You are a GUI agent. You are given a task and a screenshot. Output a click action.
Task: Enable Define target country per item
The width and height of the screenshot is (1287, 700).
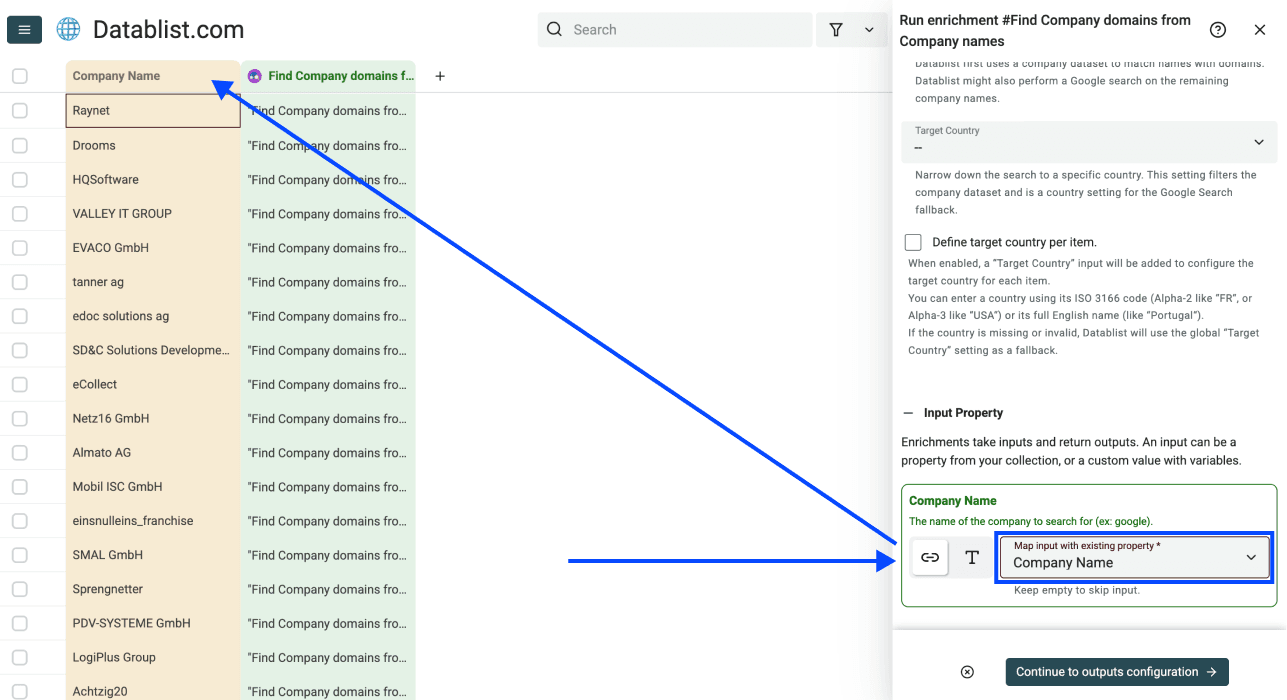point(912,241)
